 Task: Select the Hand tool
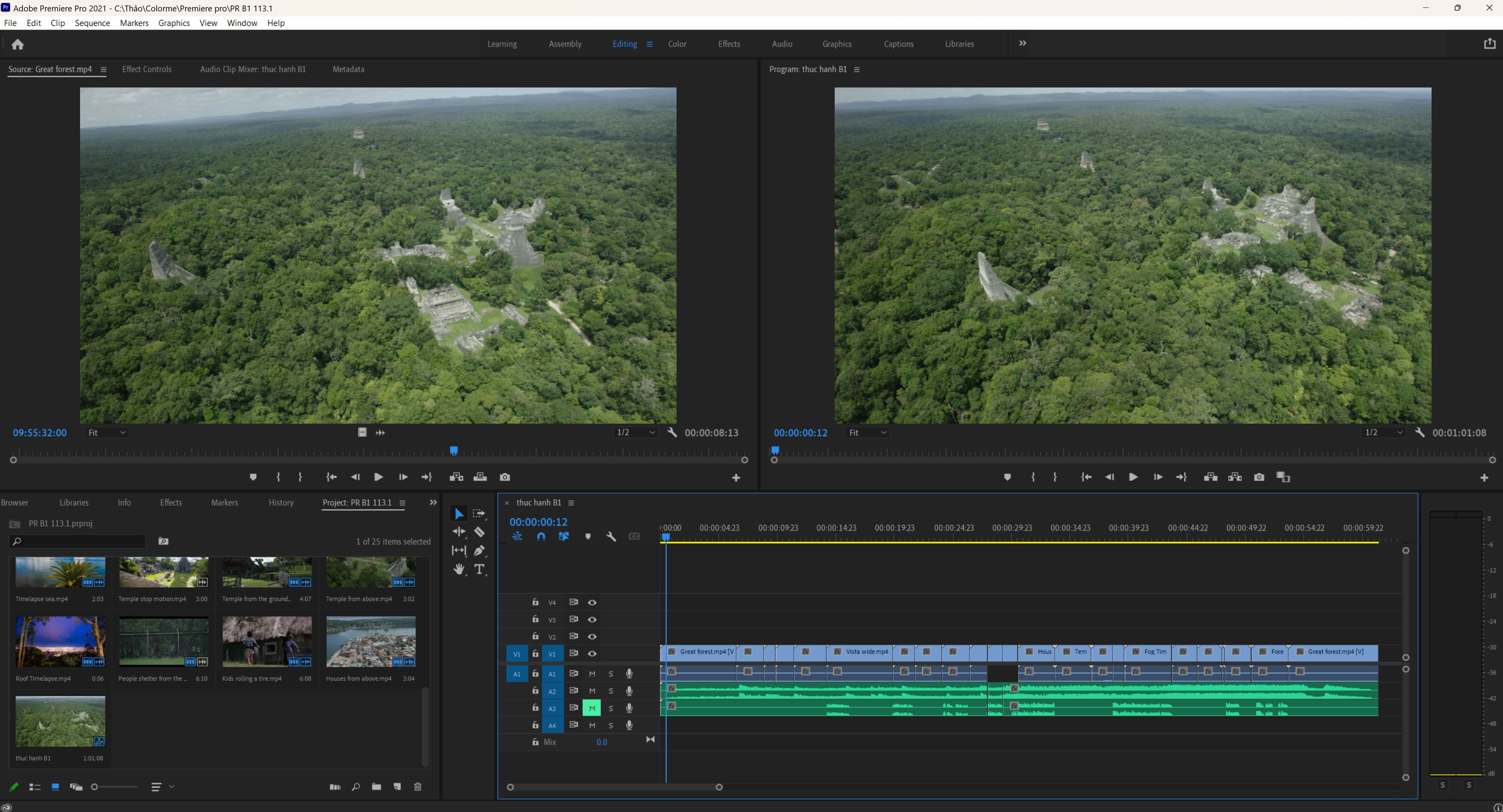click(x=459, y=569)
